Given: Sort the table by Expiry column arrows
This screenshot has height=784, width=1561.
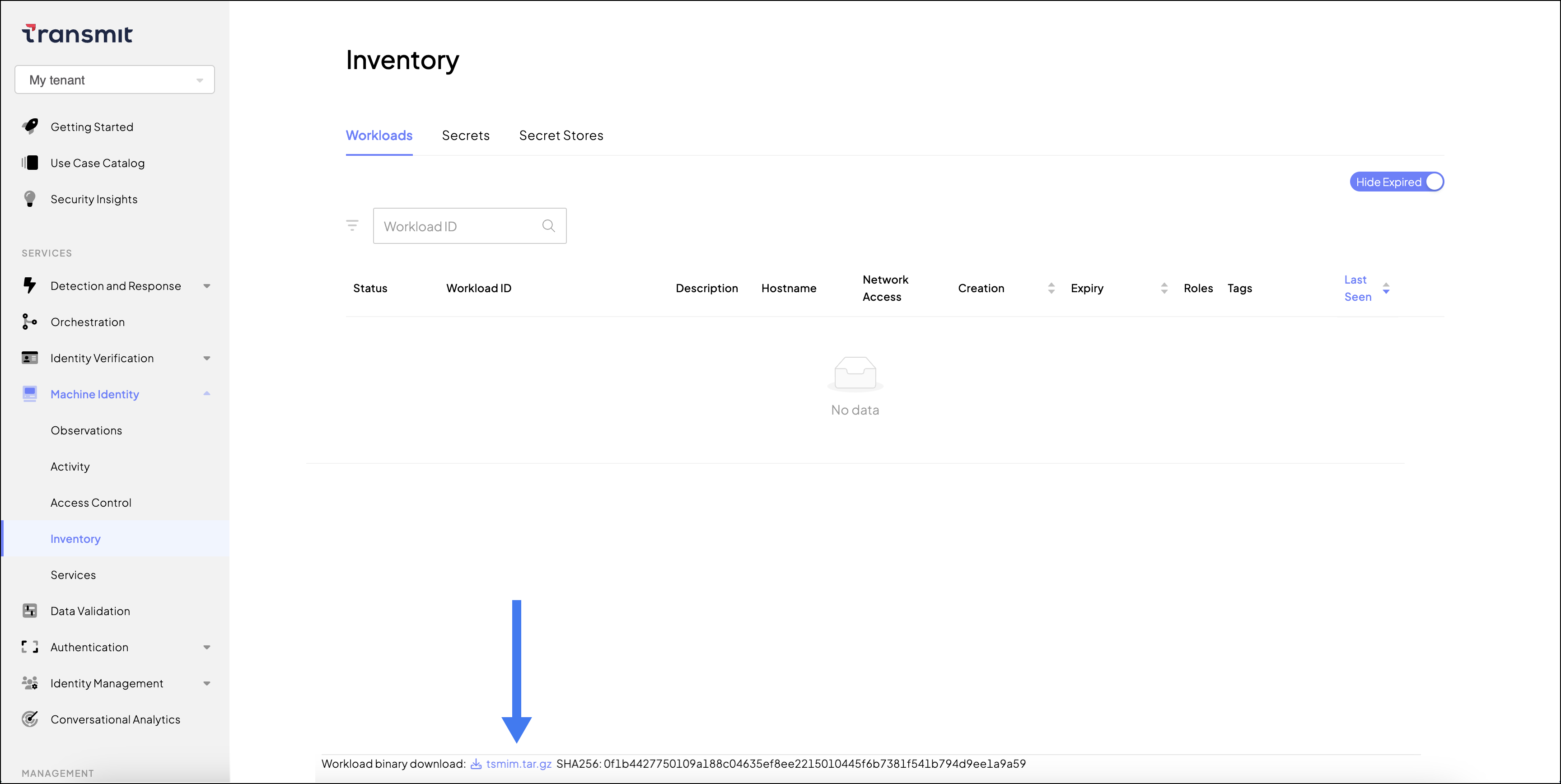Looking at the screenshot, I should click(1164, 289).
